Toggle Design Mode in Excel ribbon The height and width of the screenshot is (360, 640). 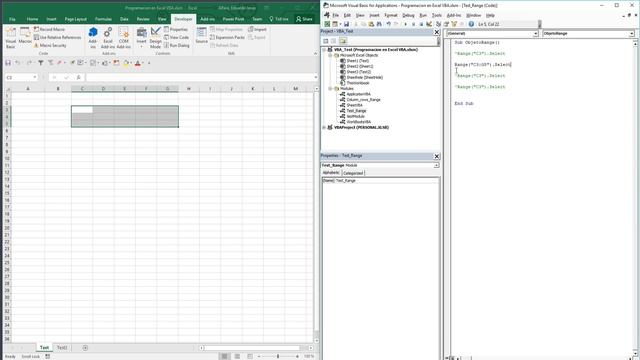[155, 38]
